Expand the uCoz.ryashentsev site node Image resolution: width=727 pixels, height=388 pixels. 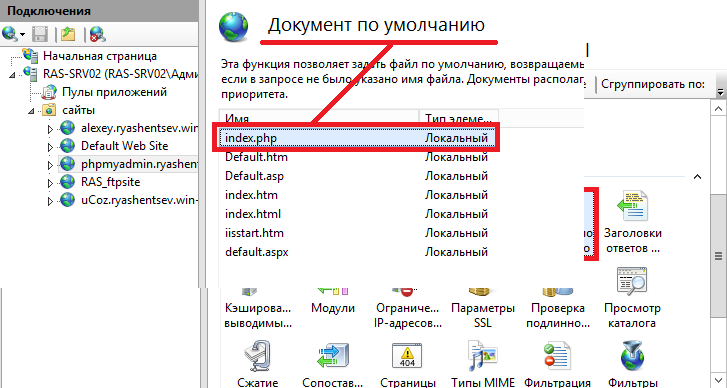50,201
